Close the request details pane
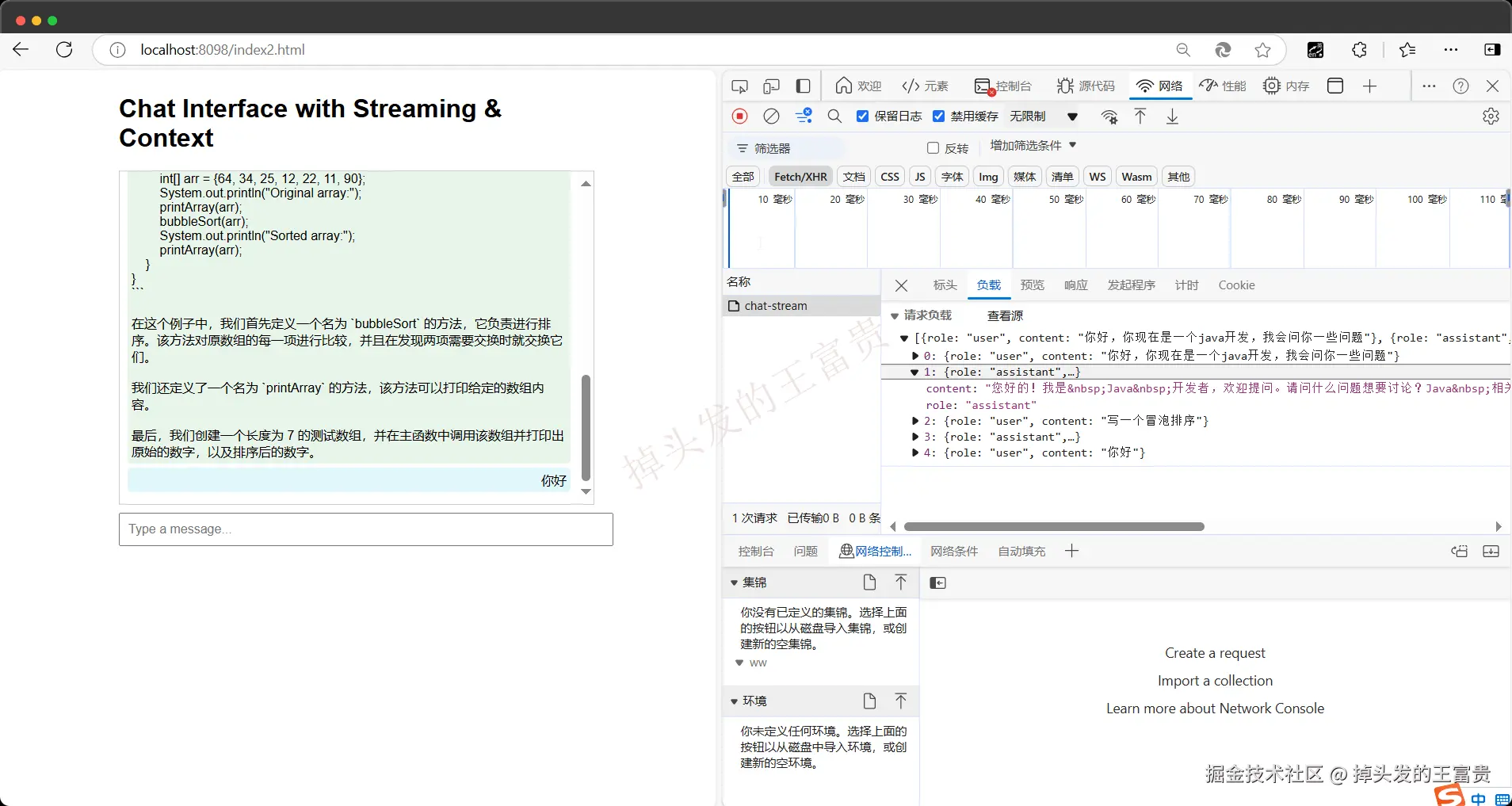1512x806 pixels. coord(901,285)
